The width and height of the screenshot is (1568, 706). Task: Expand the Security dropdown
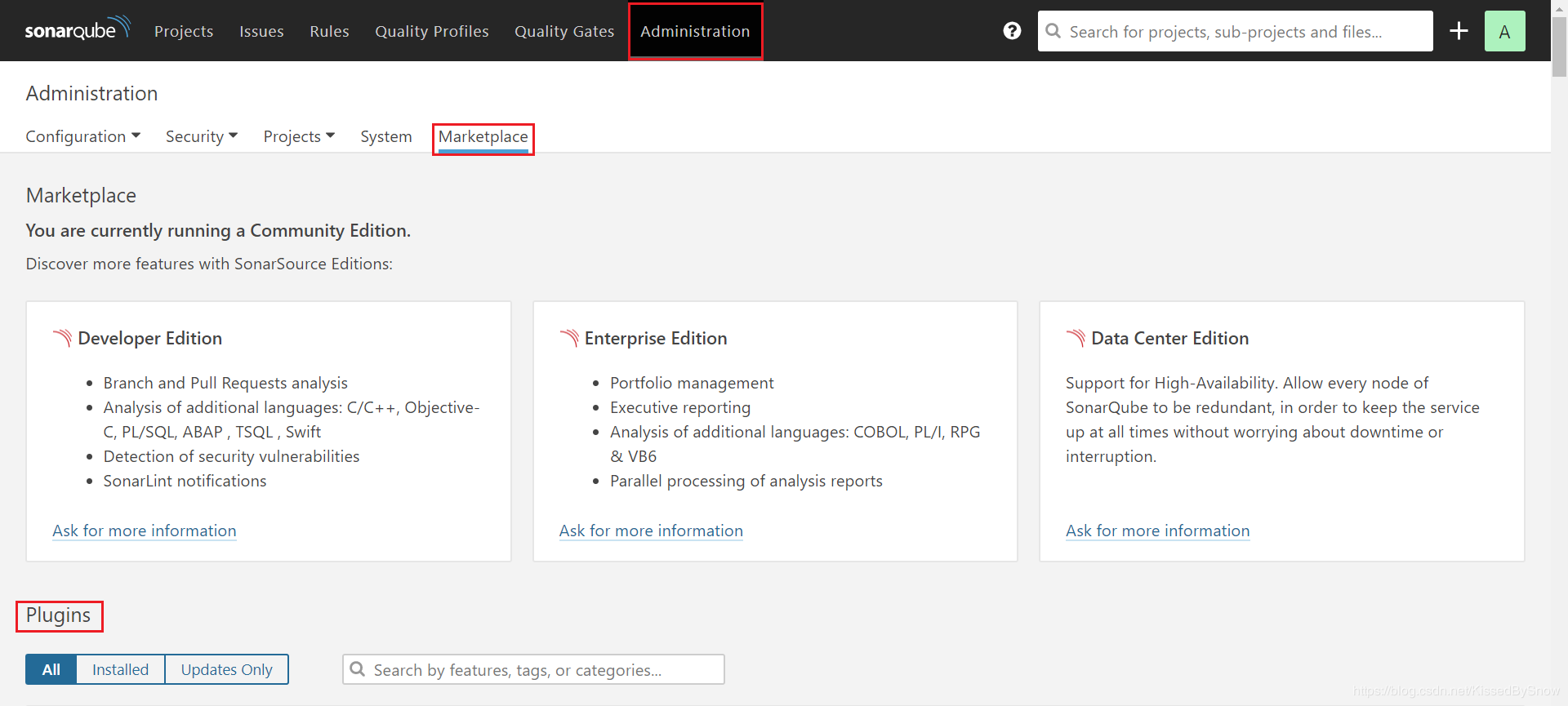tap(202, 136)
